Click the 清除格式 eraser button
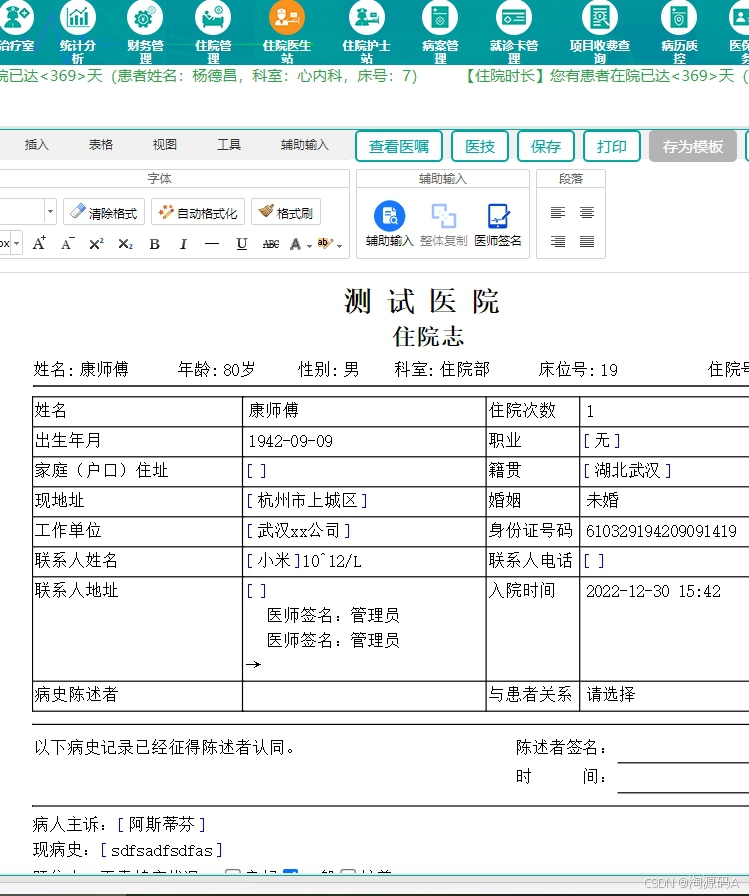The width and height of the screenshot is (749, 896). pos(104,213)
